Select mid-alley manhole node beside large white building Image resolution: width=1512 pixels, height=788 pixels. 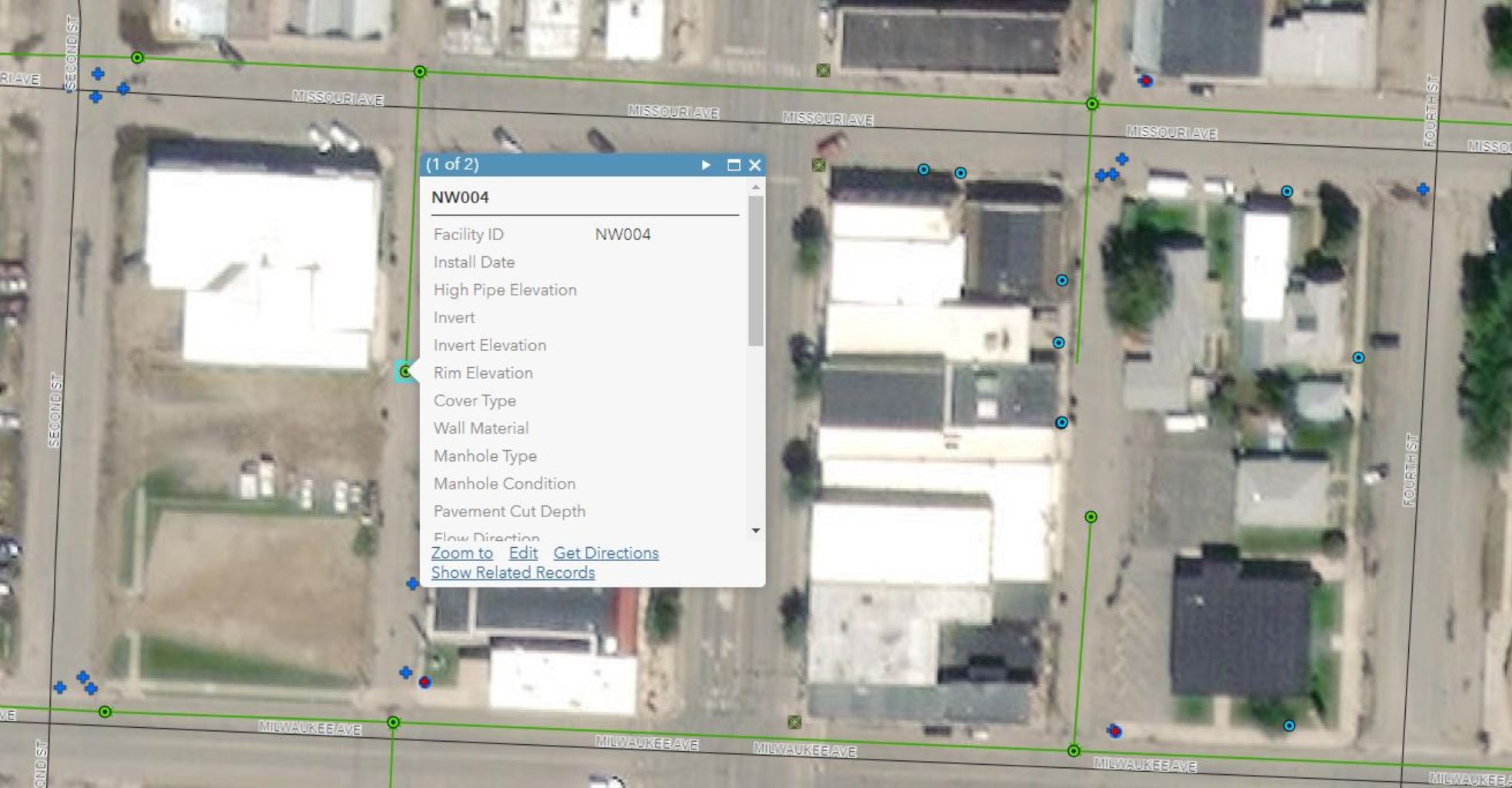(x=1091, y=517)
